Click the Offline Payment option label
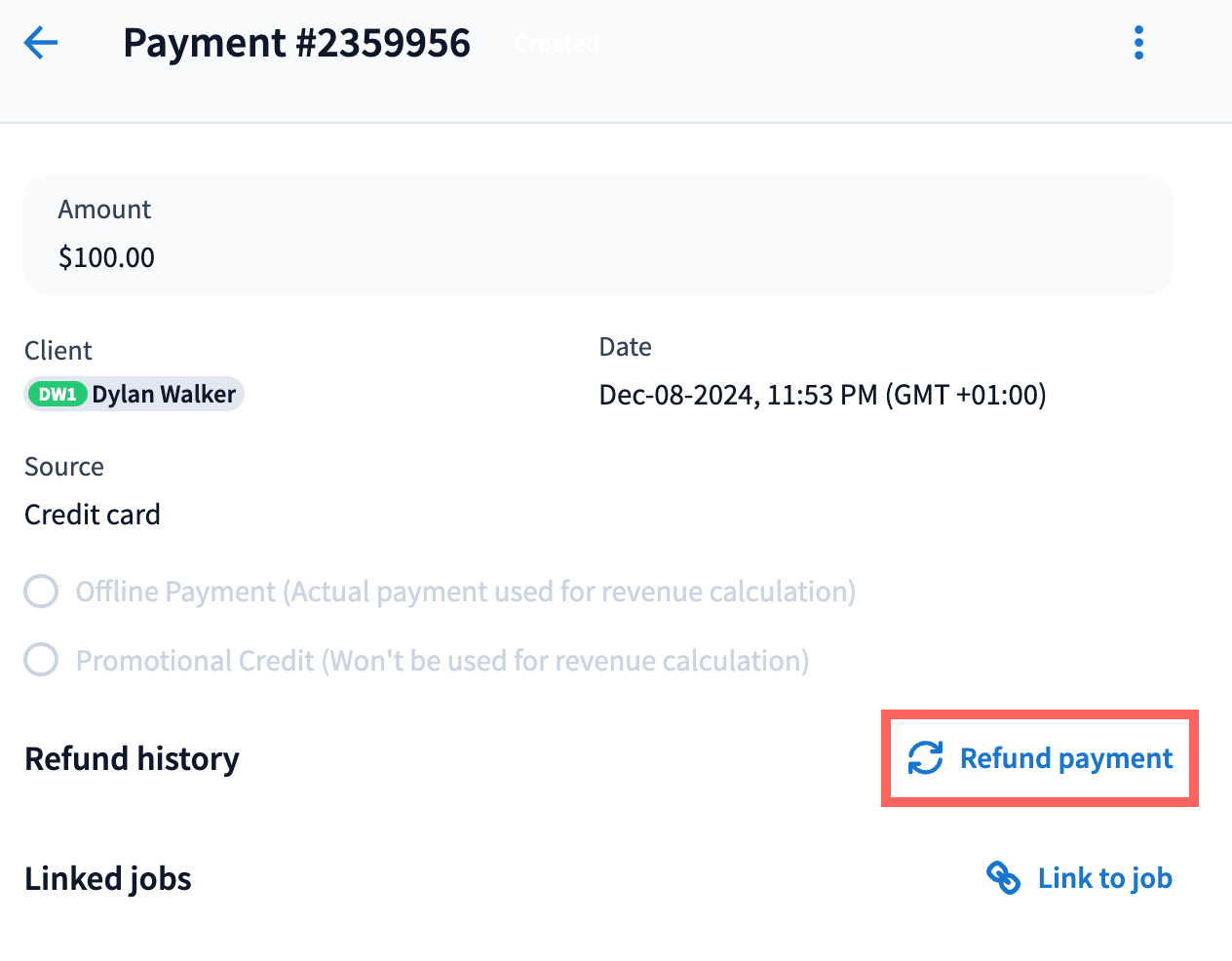Screen dimensions: 1232x961 click(x=465, y=592)
